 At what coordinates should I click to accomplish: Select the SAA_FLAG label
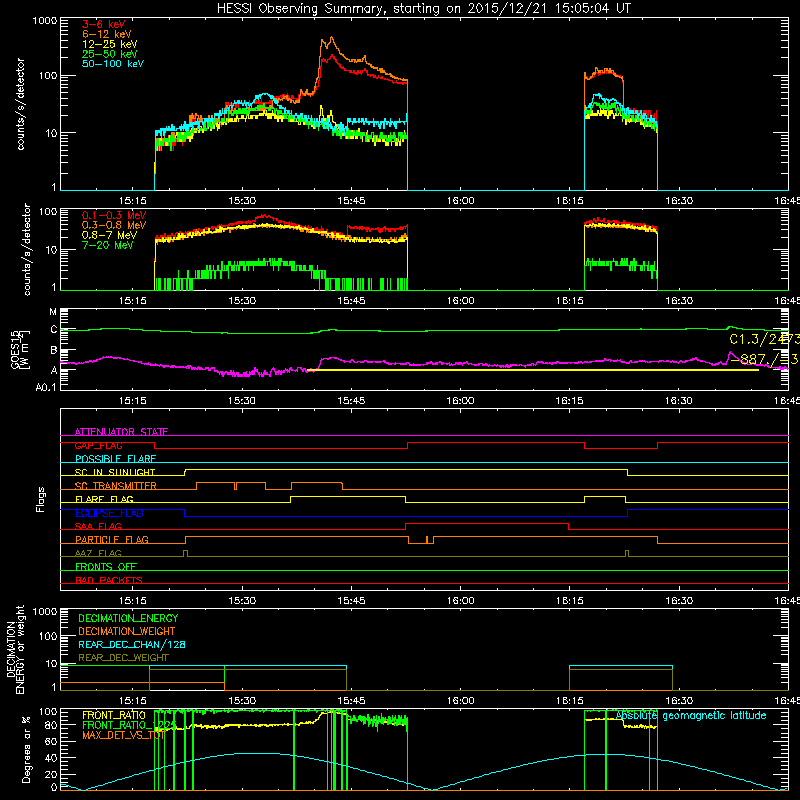click(x=98, y=526)
